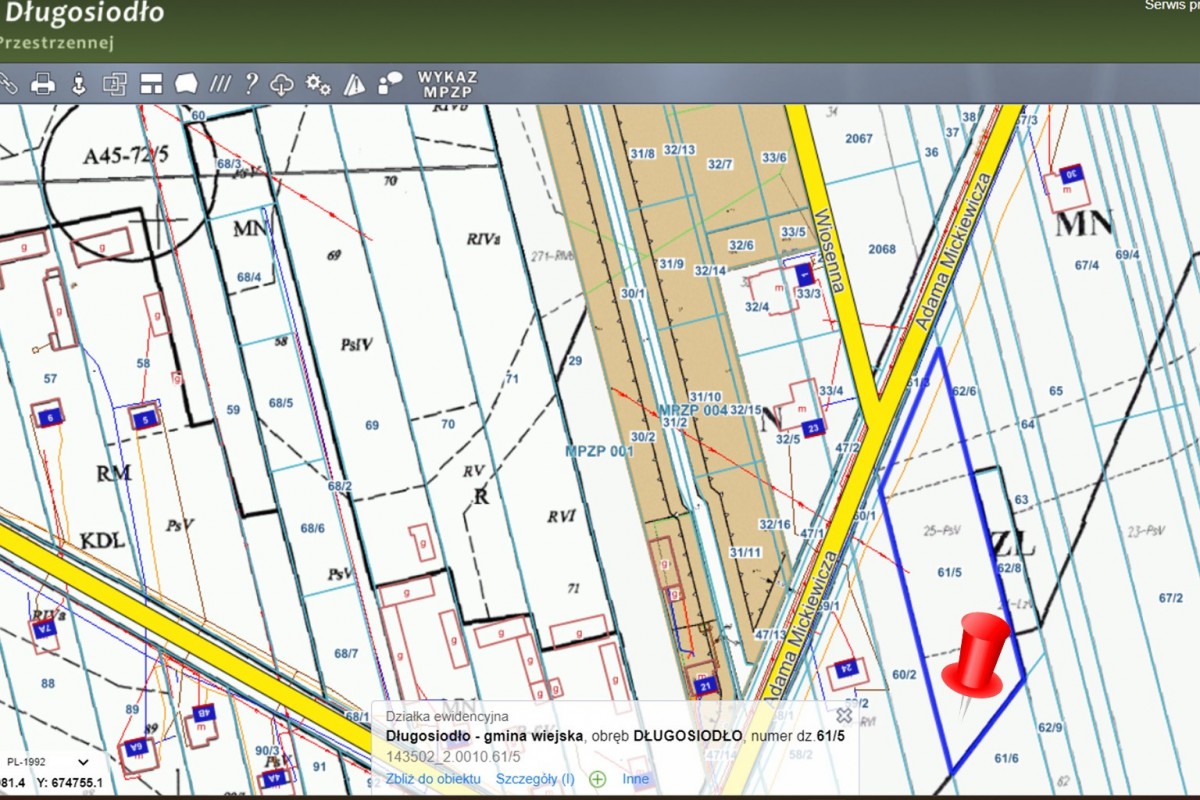Open help with the question mark icon
Viewport: 1200px width, 800px height.
coord(251,84)
